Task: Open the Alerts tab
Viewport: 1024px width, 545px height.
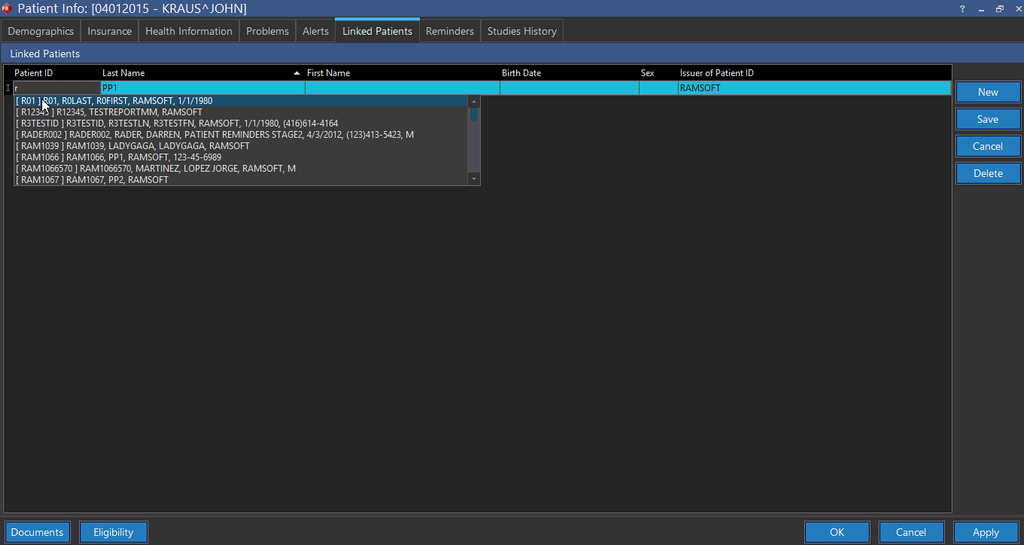Action: 315,31
